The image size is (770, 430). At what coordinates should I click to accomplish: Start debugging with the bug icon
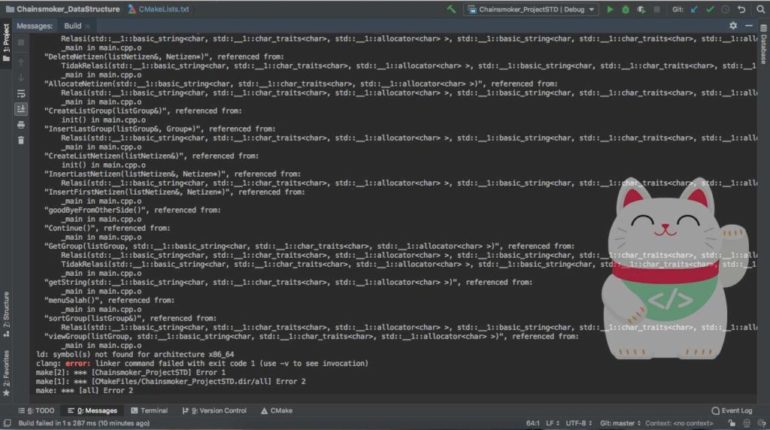(626, 9)
